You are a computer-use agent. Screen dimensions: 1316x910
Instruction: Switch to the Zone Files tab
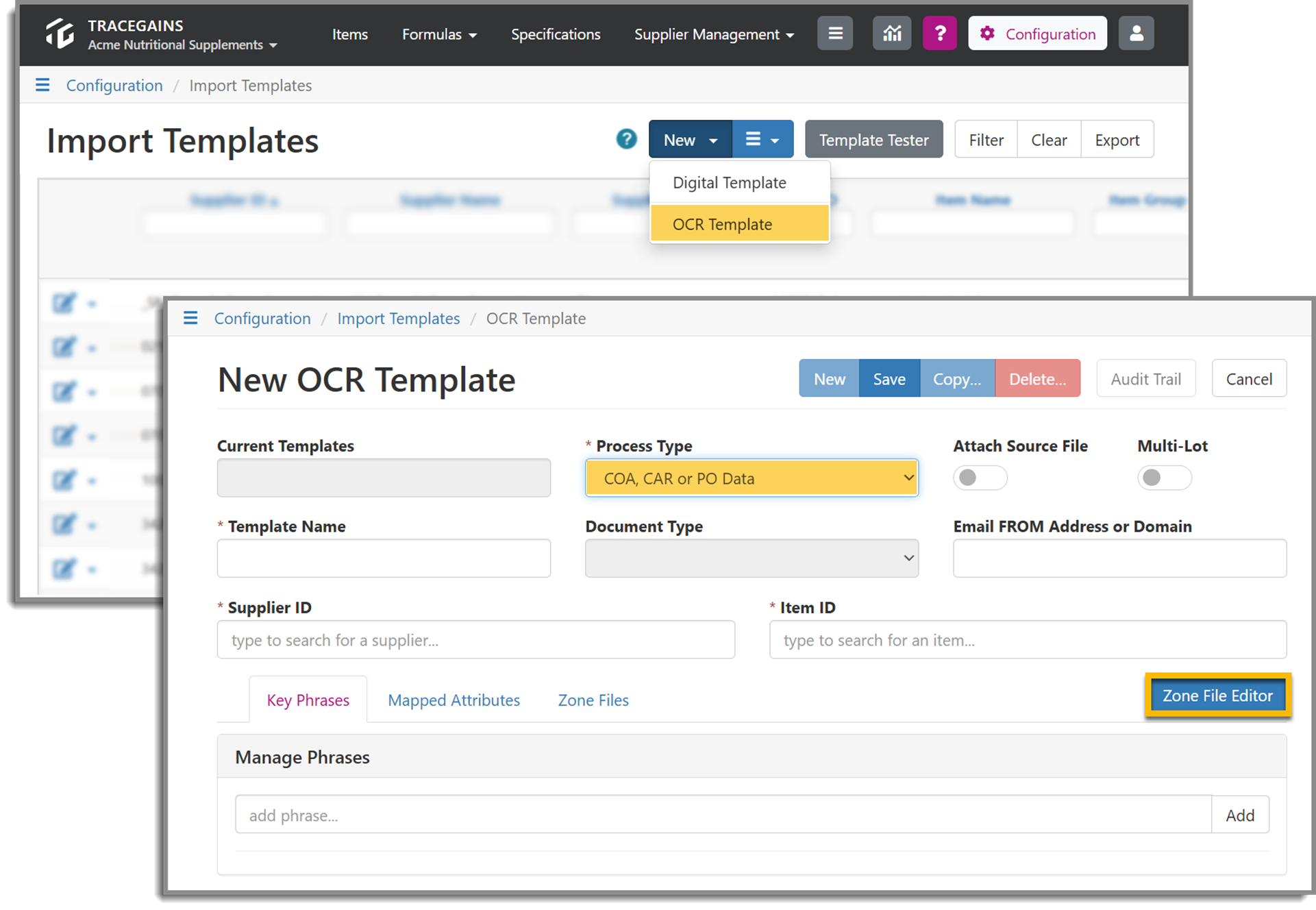point(593,700)
